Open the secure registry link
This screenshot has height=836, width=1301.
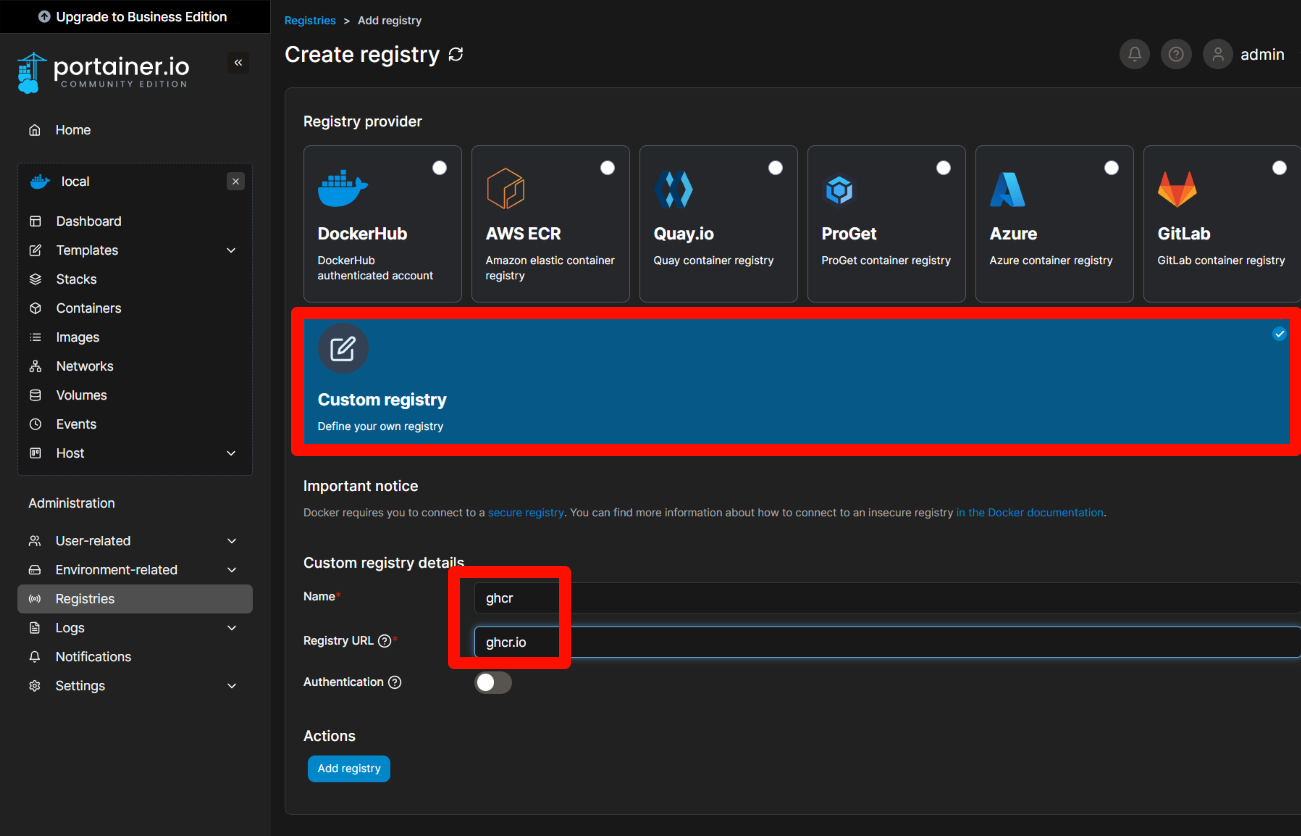pos(526,513)
